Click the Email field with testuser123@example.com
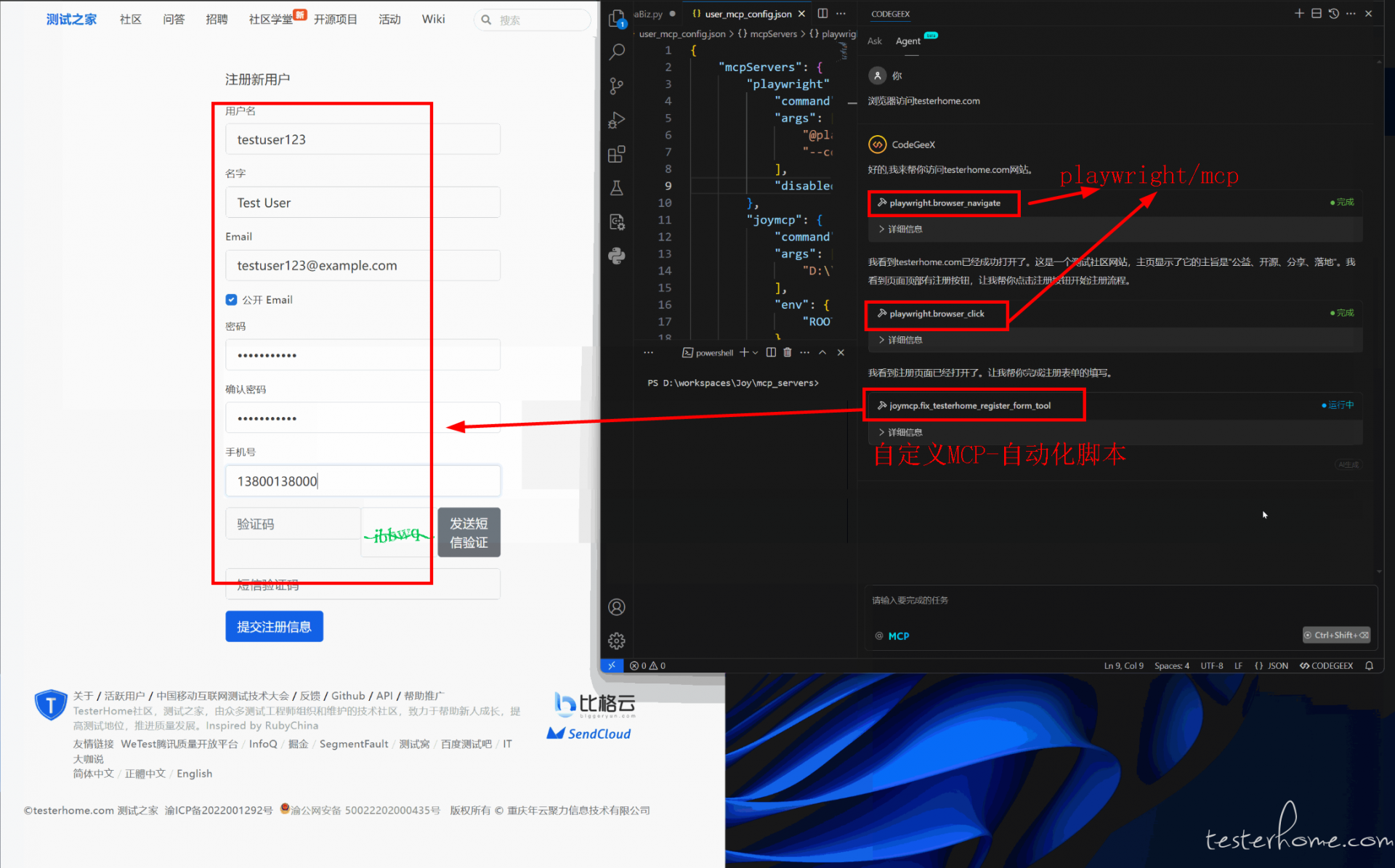Screen dimensions: 1395x868 click(x=363, y=265)
